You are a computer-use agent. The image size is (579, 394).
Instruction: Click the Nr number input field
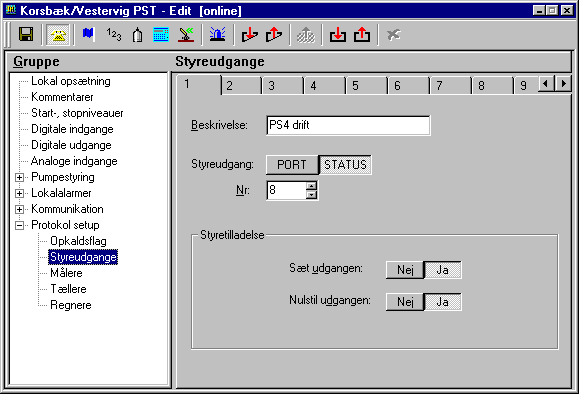point(287,190)
